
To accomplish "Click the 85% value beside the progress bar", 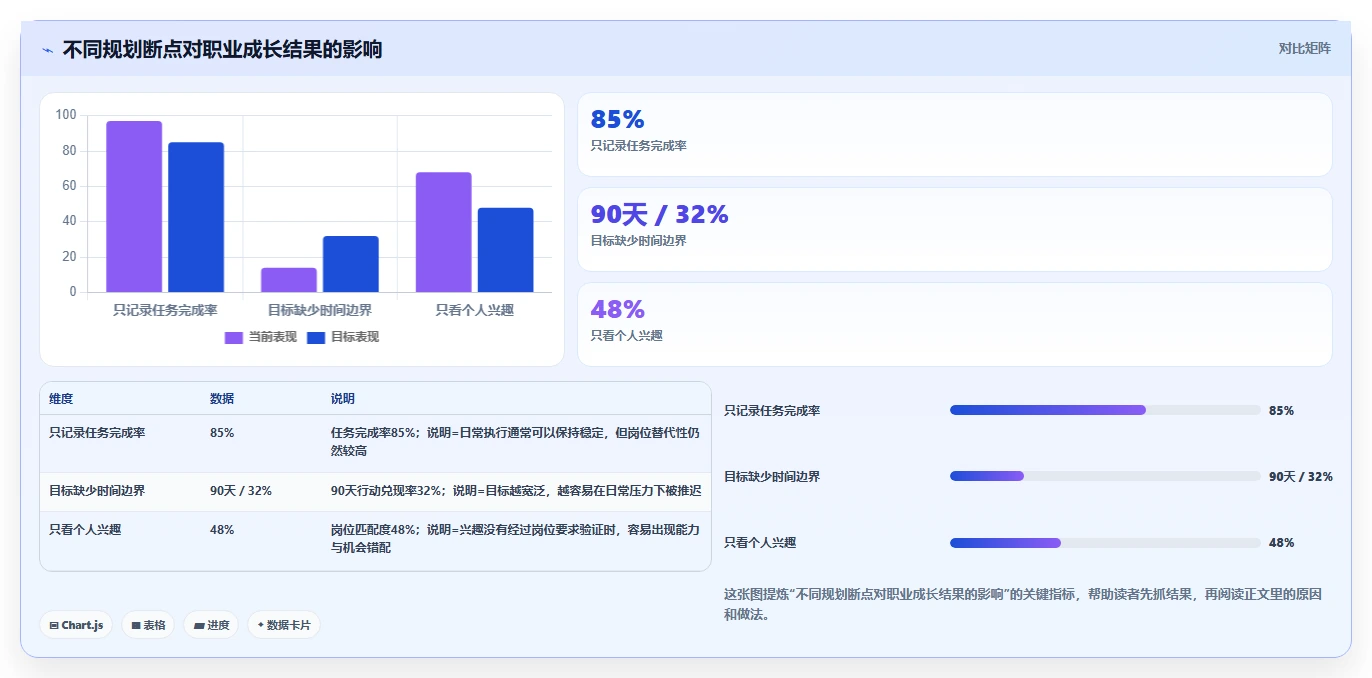I will point(1281,411).
